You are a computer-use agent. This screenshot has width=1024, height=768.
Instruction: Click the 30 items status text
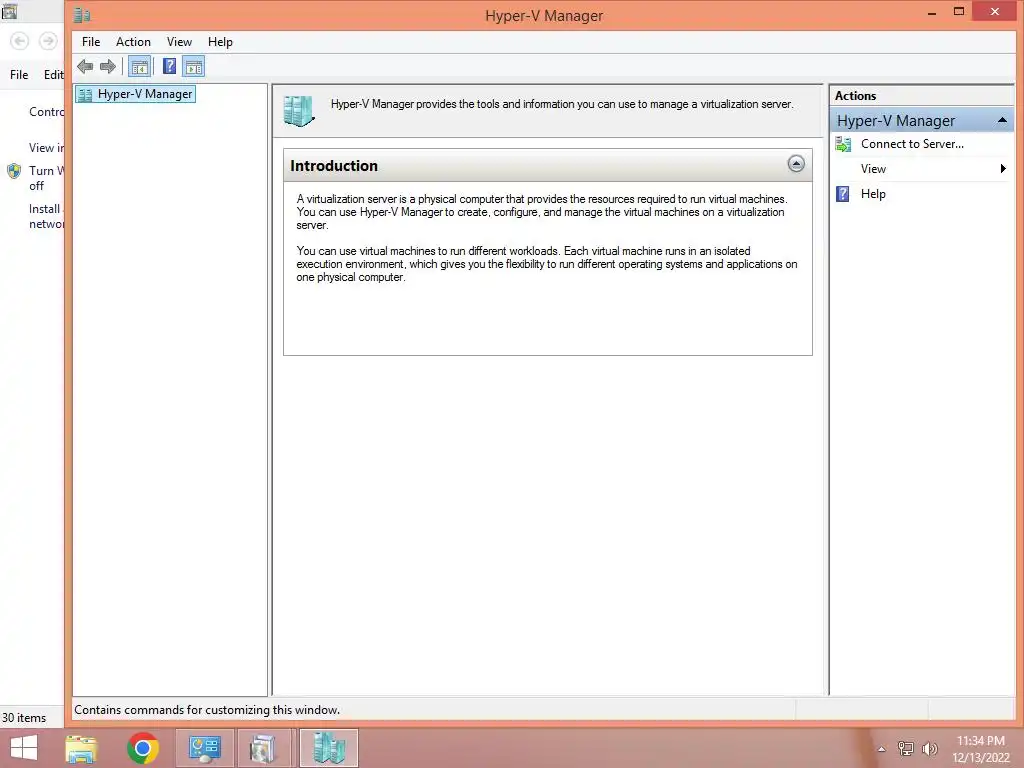point(24,718)
